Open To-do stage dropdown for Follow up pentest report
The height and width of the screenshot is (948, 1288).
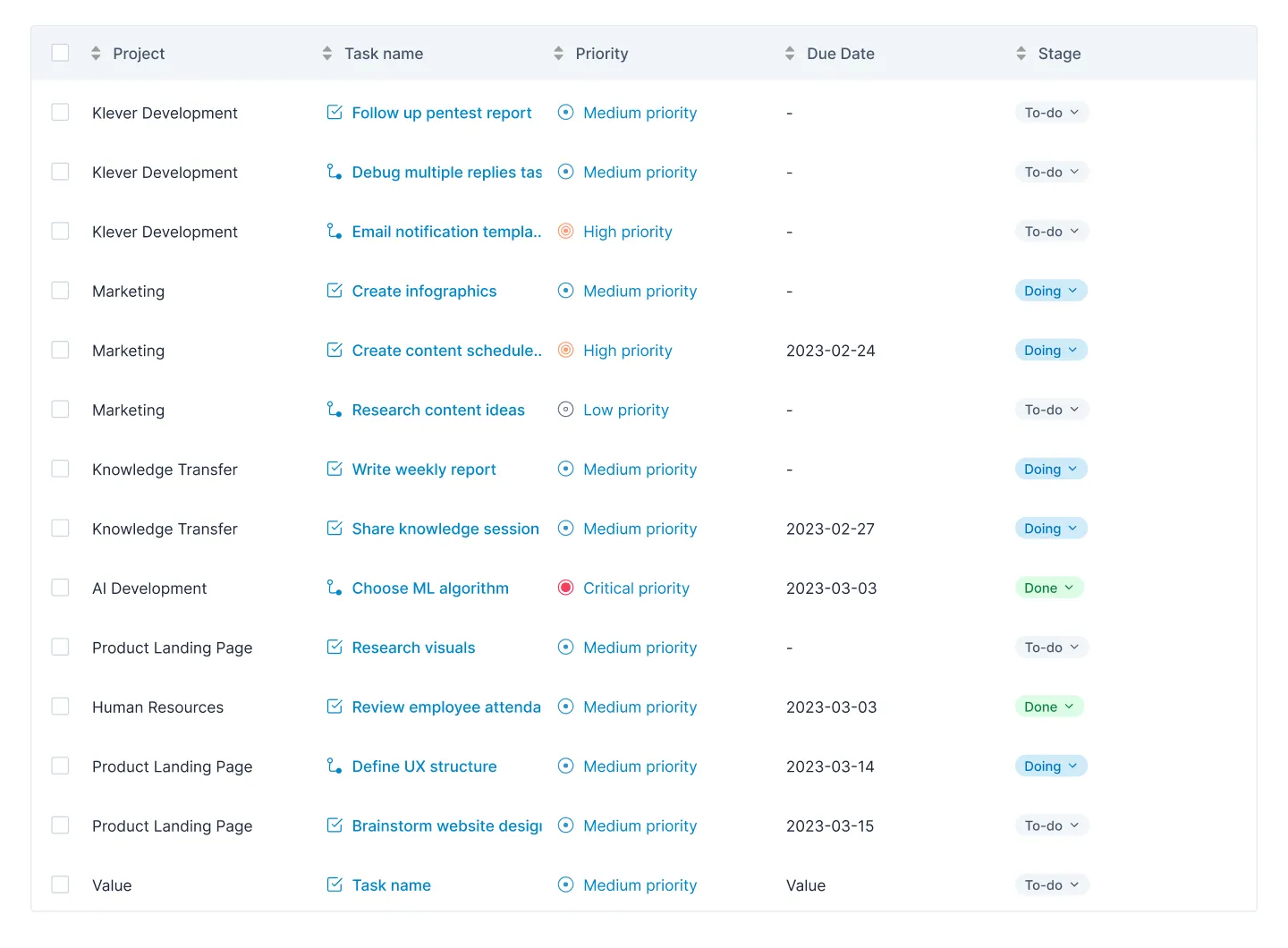[1052, 113]
